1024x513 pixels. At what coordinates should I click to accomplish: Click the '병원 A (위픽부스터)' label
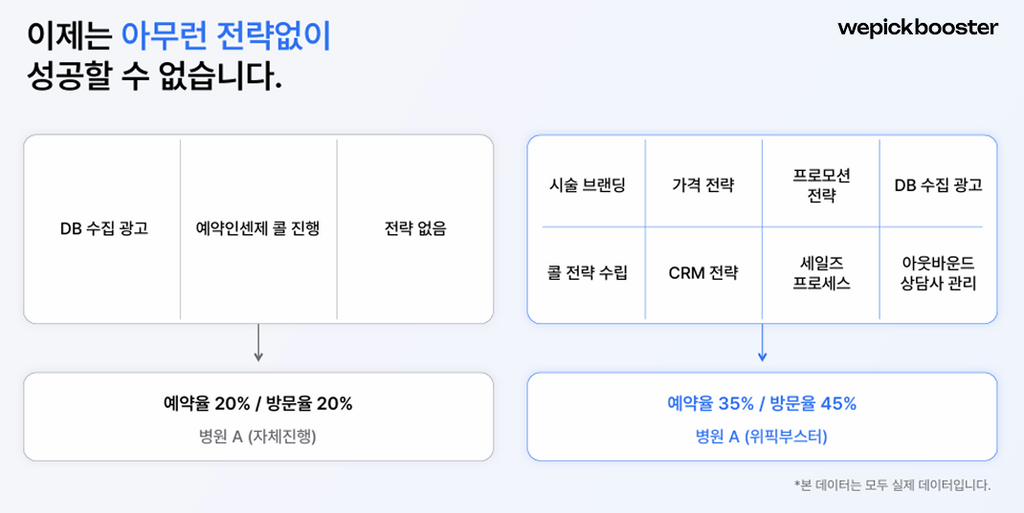[761, 436]
